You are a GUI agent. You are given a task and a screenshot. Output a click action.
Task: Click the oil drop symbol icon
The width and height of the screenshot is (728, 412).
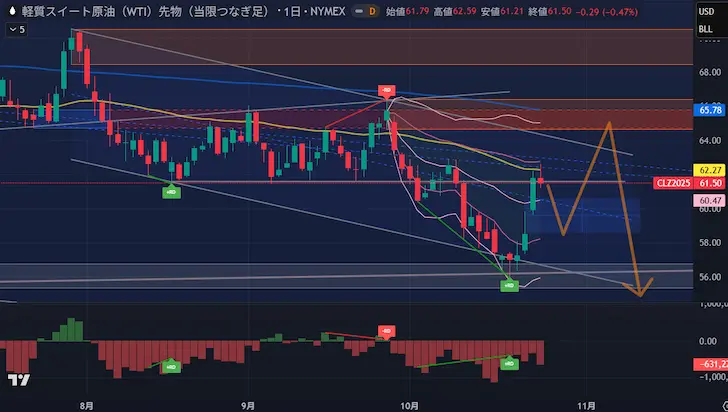pyautogui.click(x=12, y=11)
